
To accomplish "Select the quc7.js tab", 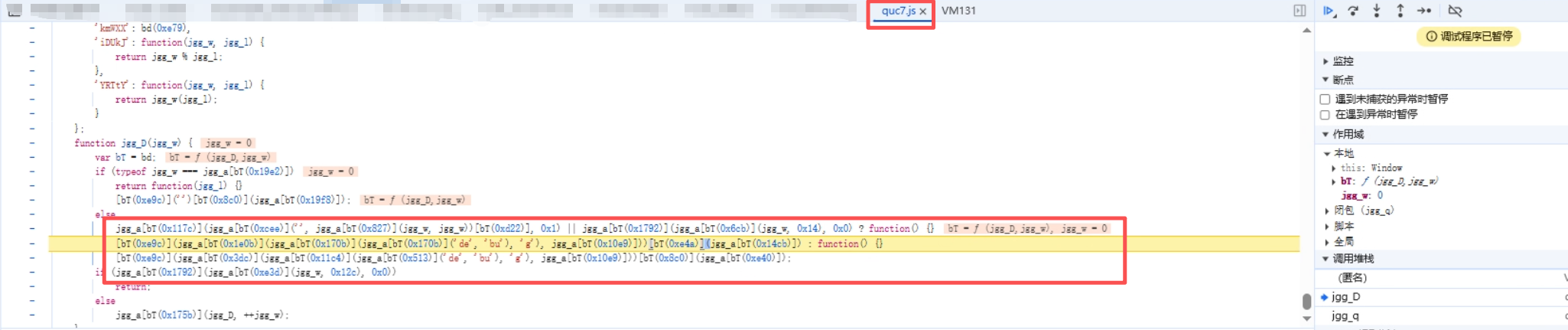I will [x=898, y=11].
